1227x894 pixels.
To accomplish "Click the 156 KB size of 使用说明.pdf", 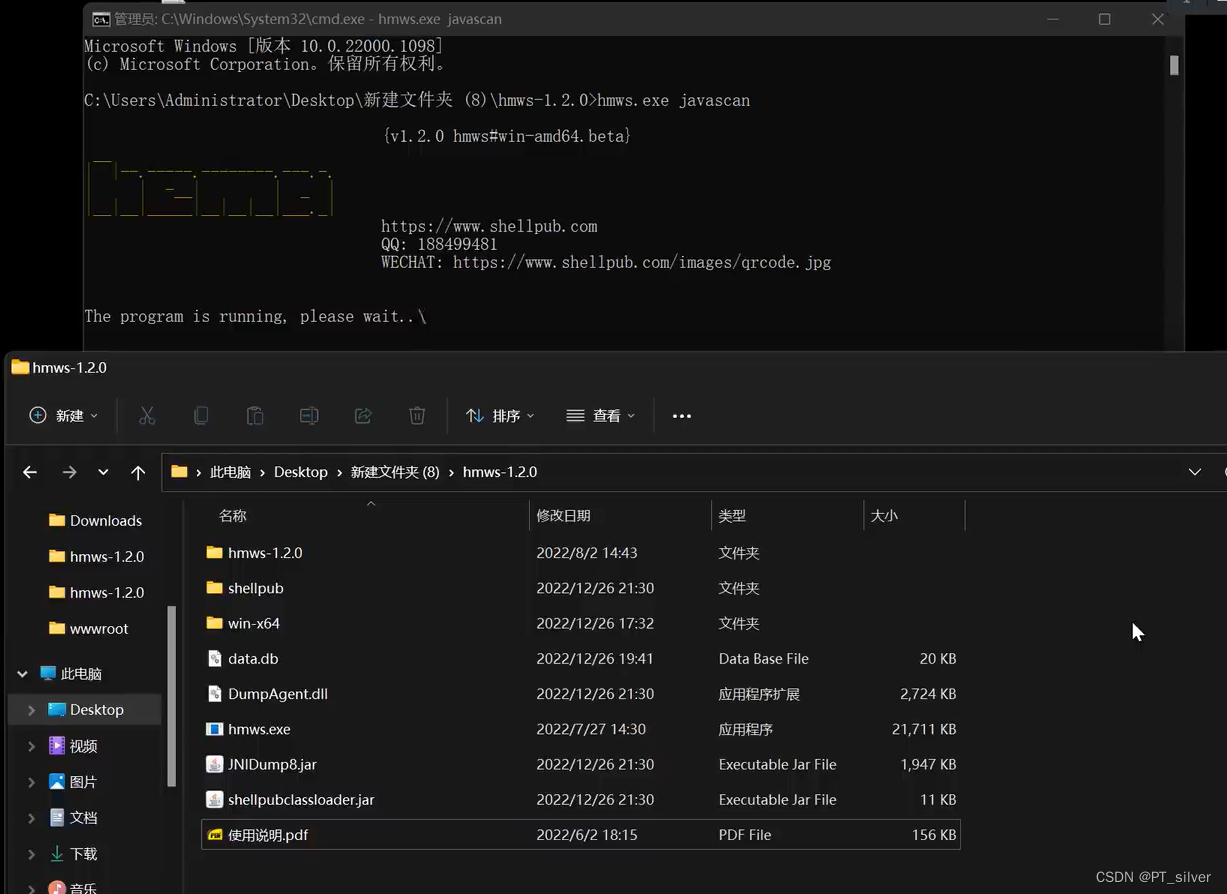I will (x=932, y=835).
